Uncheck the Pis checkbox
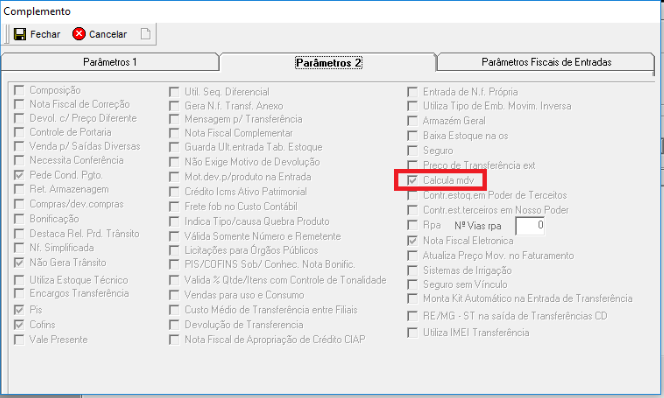664x398 pixels. 19,310
